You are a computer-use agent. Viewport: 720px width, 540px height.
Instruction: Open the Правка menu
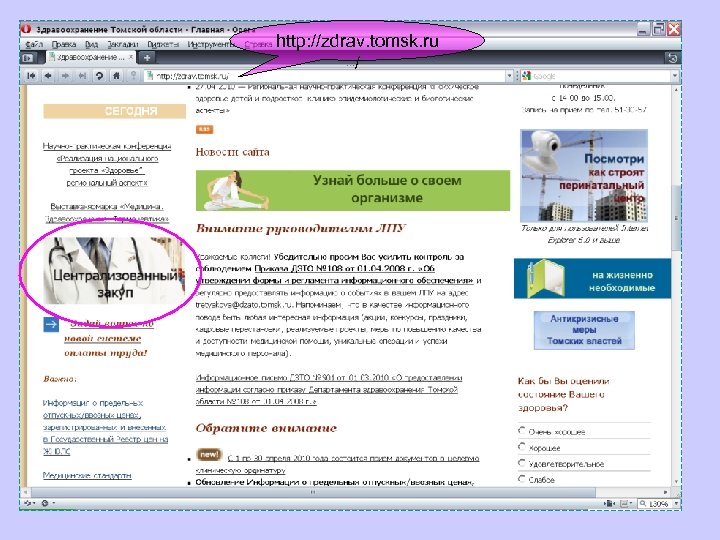click(64, 44)
